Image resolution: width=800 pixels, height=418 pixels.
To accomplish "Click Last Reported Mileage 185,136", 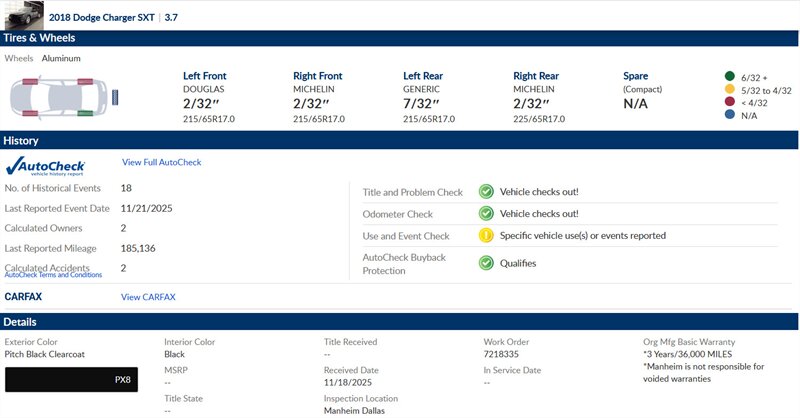I will 138,249.
